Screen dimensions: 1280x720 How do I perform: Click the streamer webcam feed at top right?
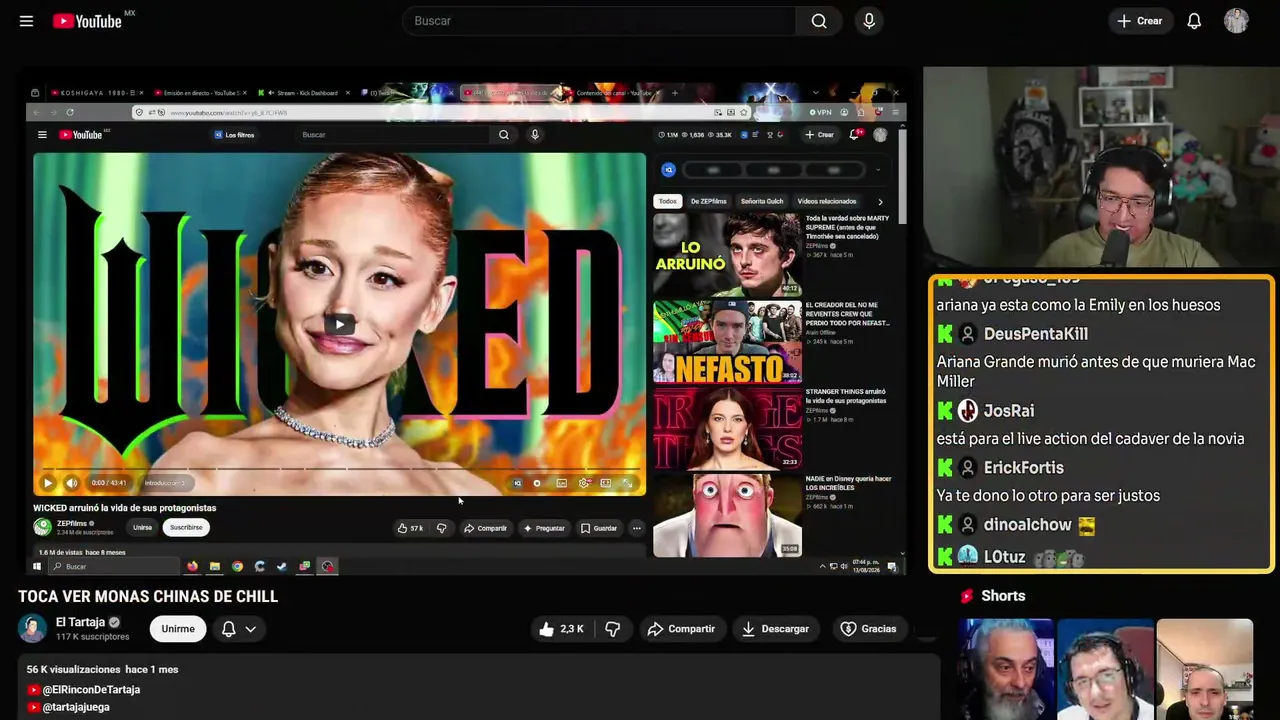(x=1101, y=169)
